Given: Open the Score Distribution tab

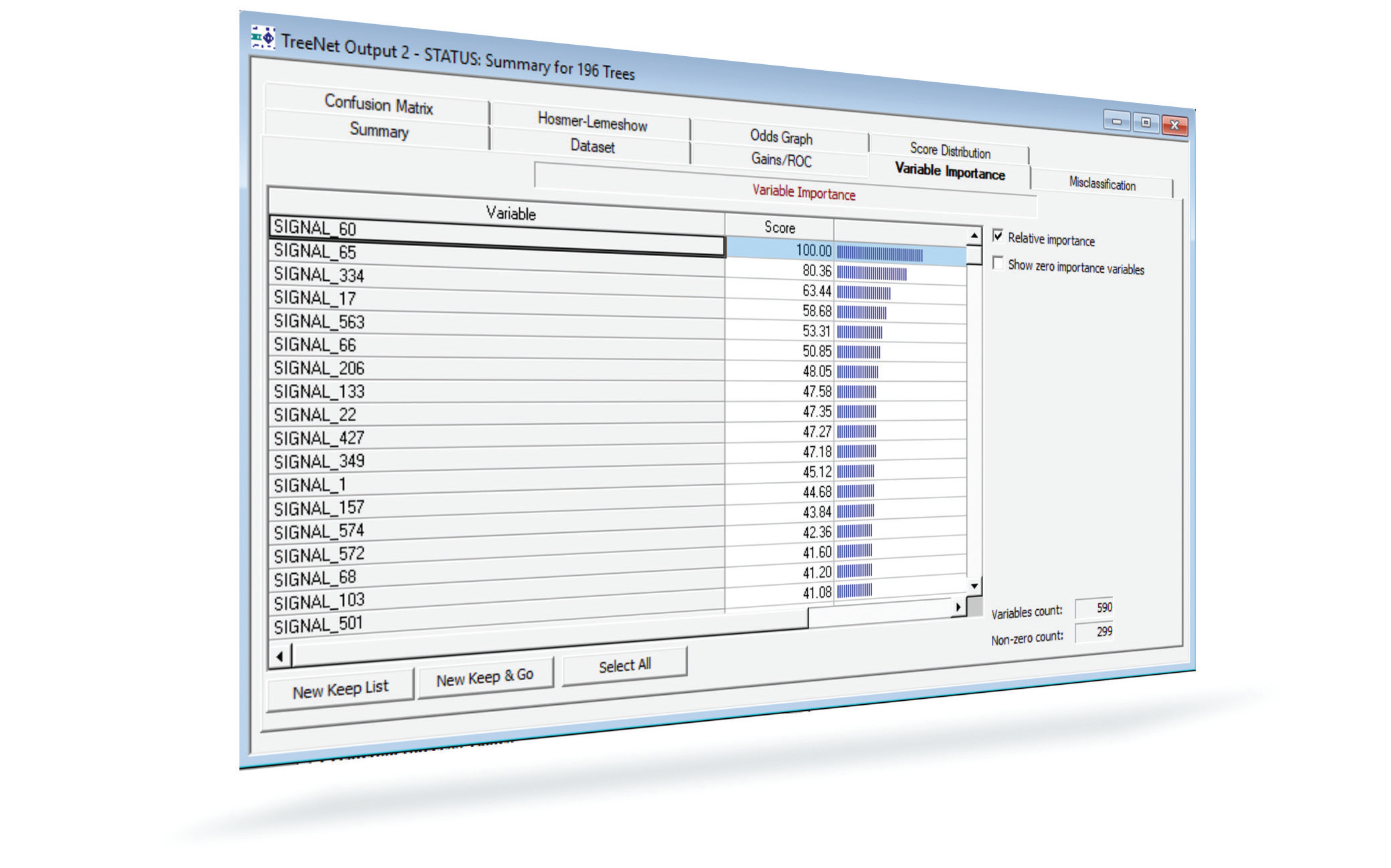Looking at the screenshot, I should coord(950,150).
